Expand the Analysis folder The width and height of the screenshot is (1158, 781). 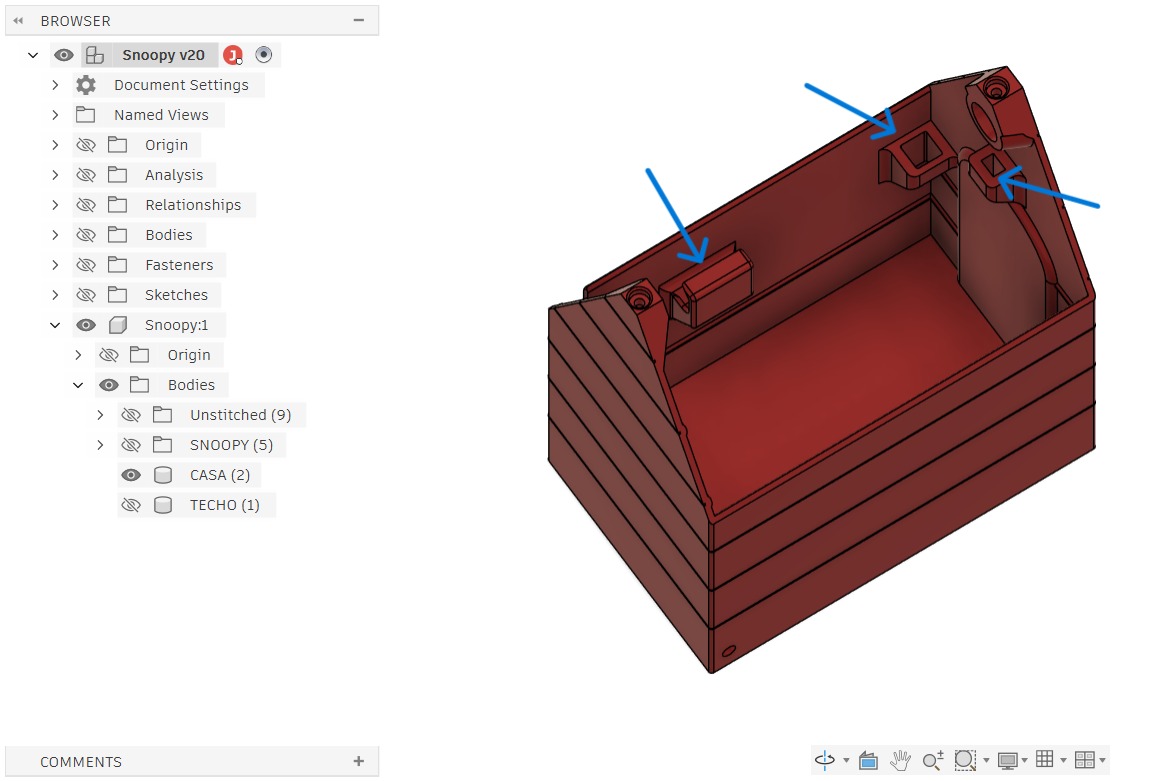pos(55,175)
